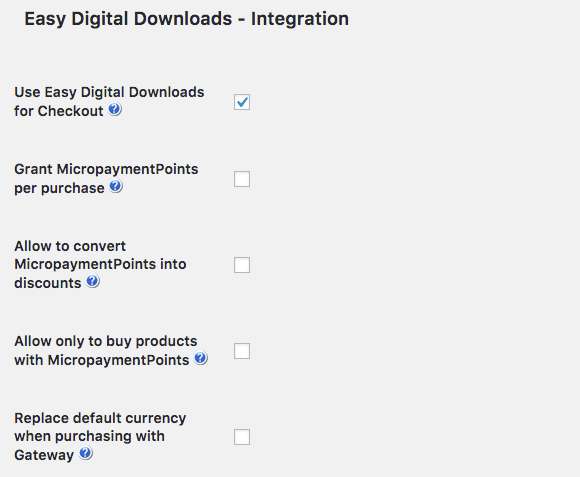Uncheck Use Easy Digital Downloads for Checkout

click(x=242, y=102)
